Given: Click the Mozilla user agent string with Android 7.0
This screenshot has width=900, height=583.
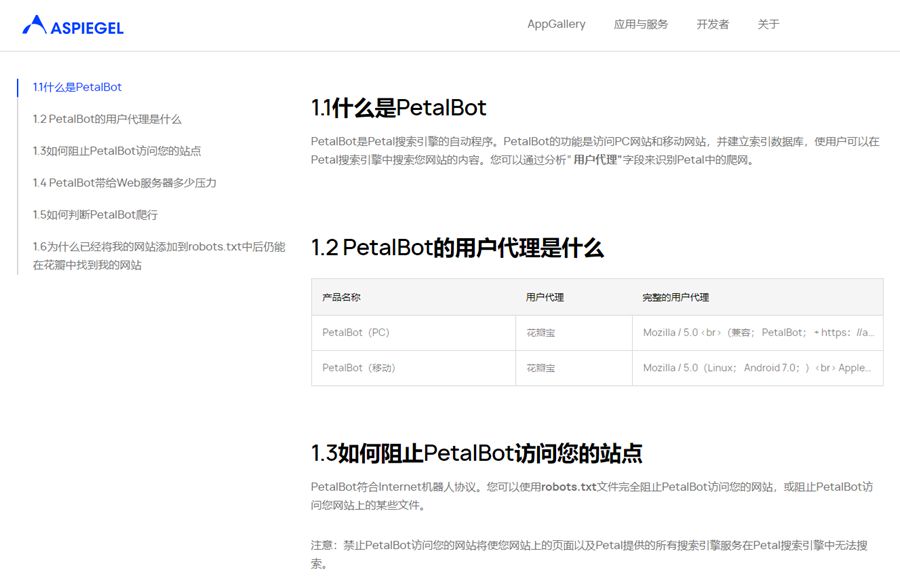Looking at the screenshot, I should click(756, 368).
